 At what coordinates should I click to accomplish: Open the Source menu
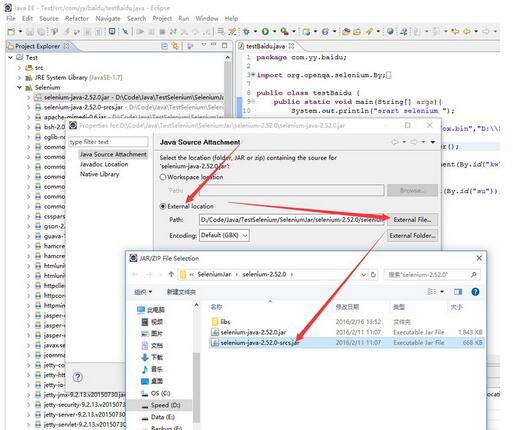[x=49, y=18]
